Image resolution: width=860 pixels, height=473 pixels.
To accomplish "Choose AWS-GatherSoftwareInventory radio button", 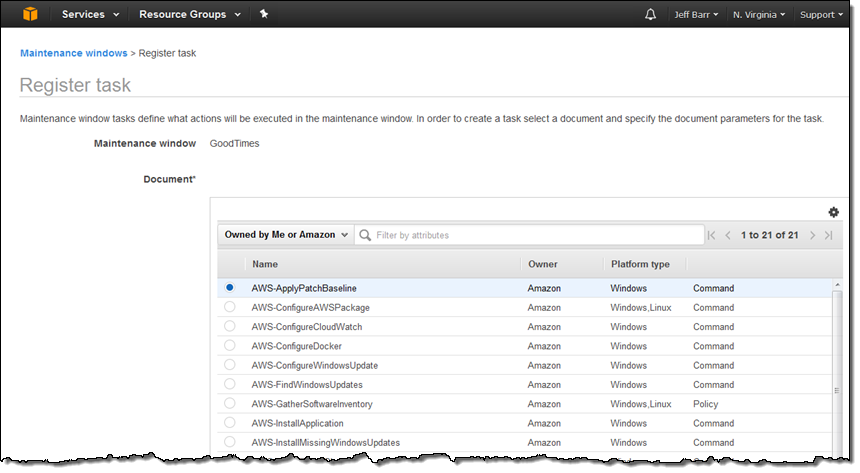I will pos(230,404).
